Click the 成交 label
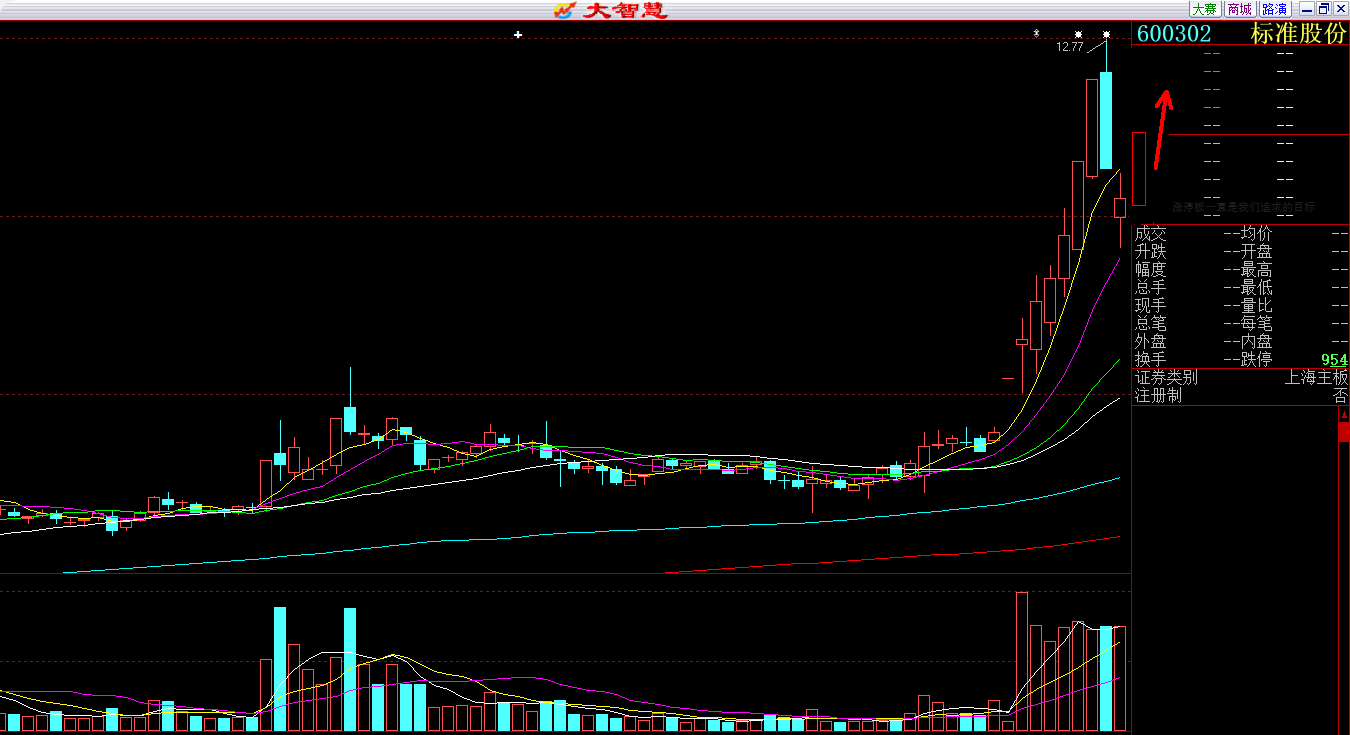 (1151, 233)
